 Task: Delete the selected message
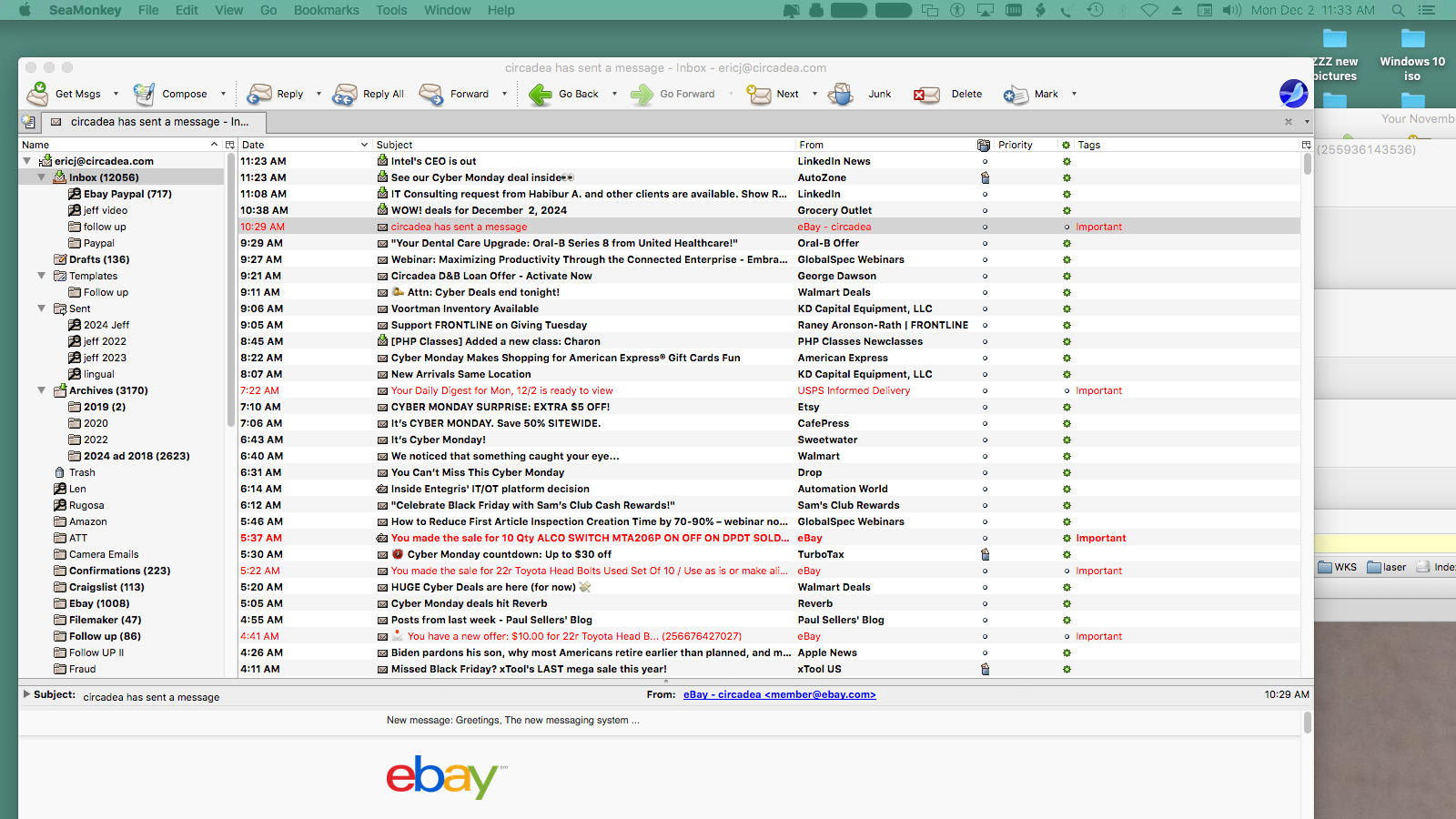click(926, 94)
